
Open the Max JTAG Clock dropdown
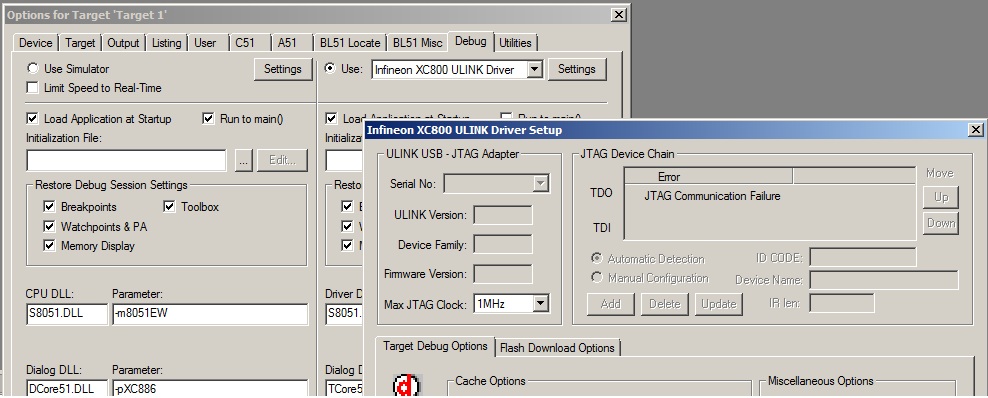point(541,304)
